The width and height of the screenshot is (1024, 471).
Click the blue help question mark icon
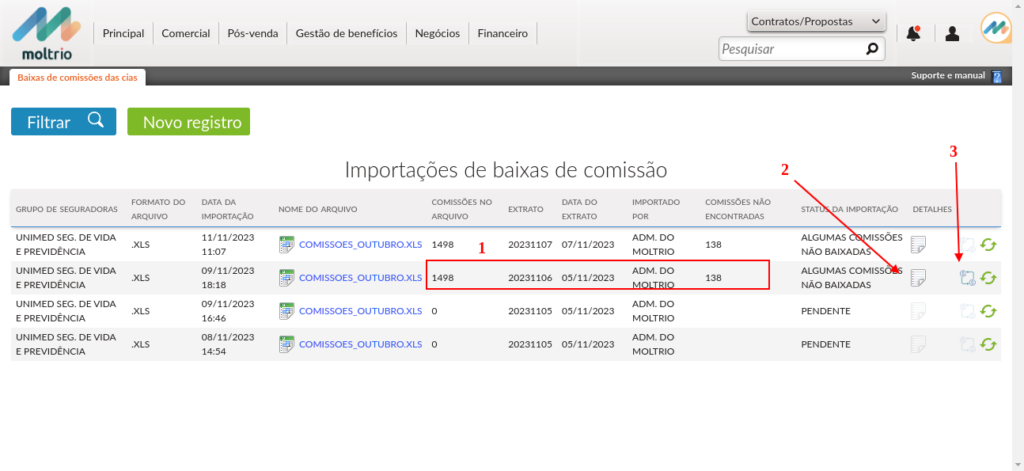(996, 76)
